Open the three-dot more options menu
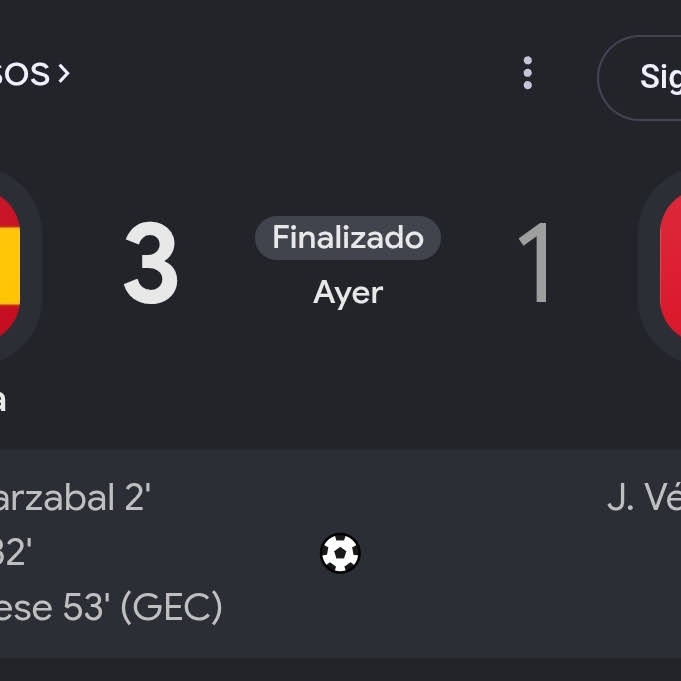 pyautogui.click(x=528, y=73)
